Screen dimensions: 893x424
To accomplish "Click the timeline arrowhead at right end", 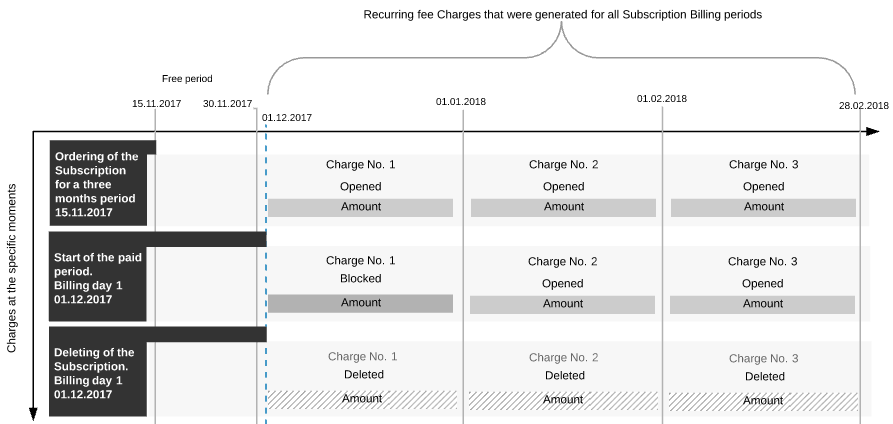I will pyautogui.click(x=872, y=132).
